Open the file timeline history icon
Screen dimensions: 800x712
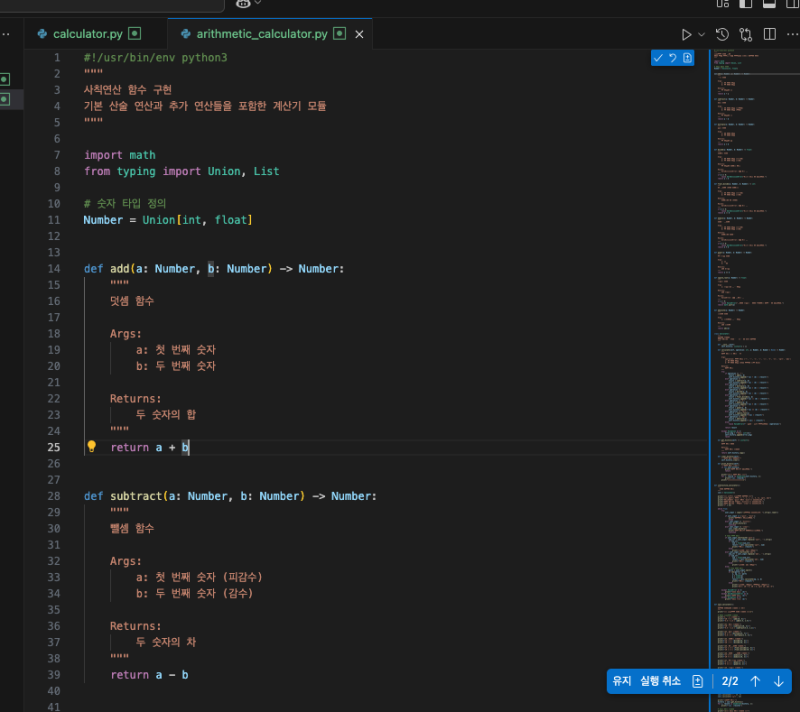tap(722, 34)
